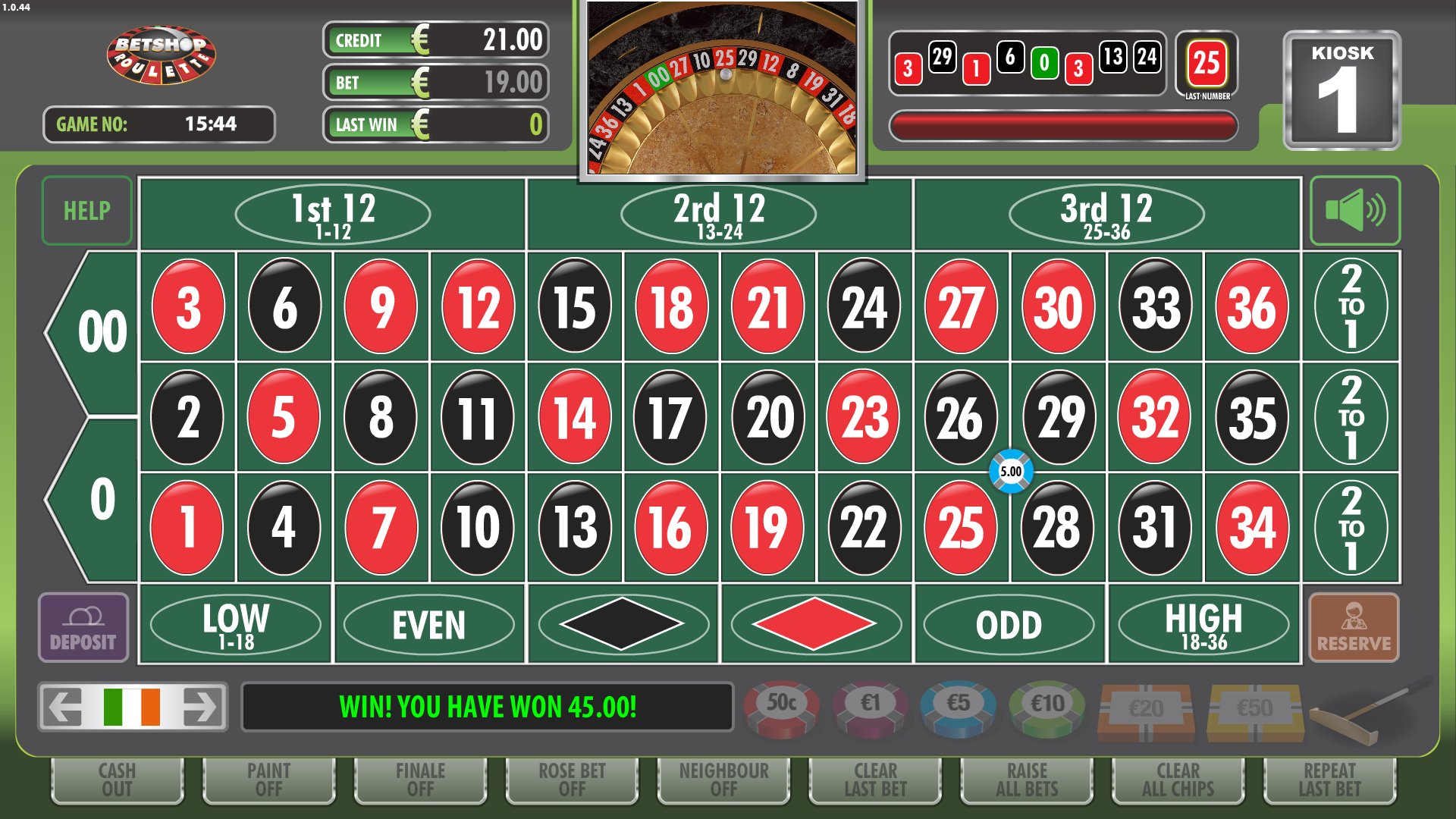Screen dimensions: 1456x819
Task: Bet on the red diamond
Action: tap(815, 624)
